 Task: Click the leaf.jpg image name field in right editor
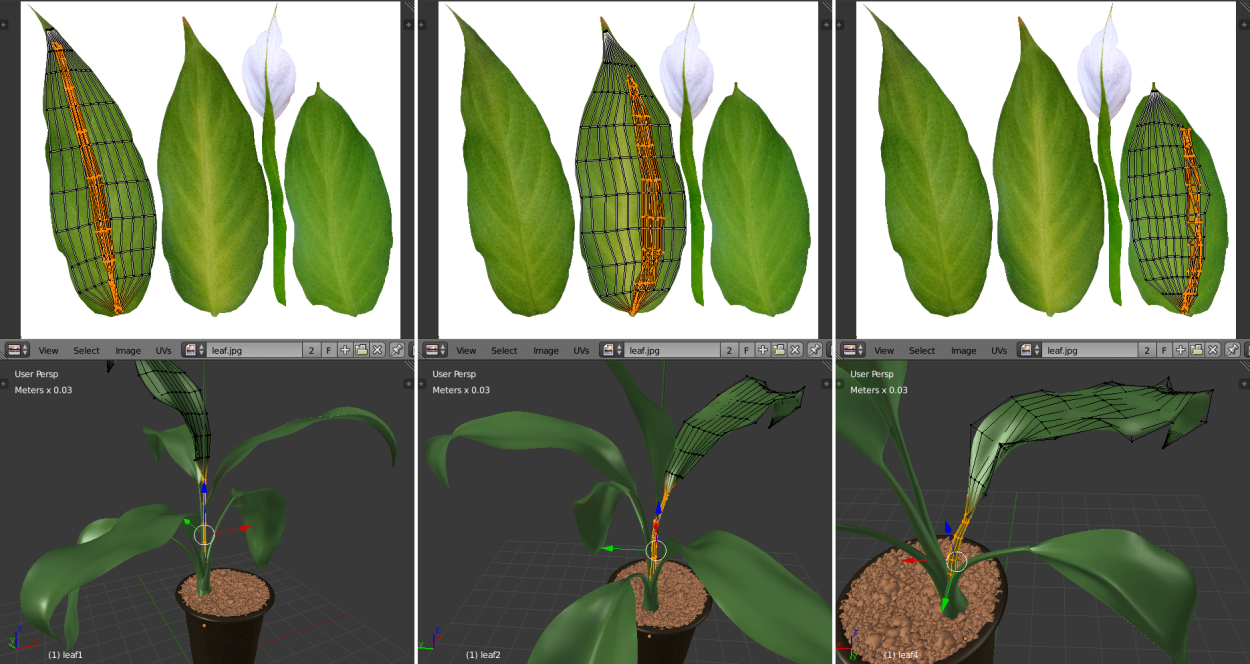click(x=1091, y=350)
